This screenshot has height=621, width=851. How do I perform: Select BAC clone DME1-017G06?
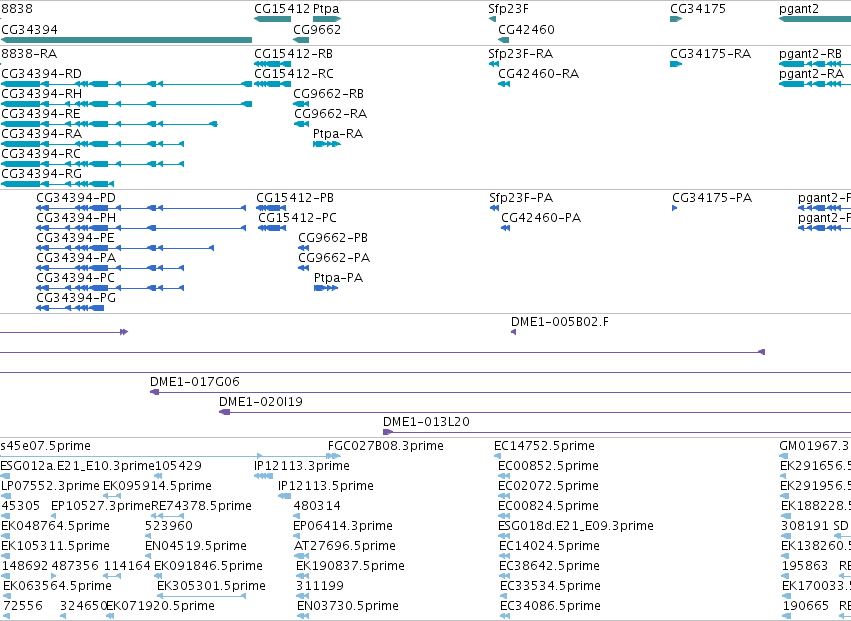(x=195, y=382)
